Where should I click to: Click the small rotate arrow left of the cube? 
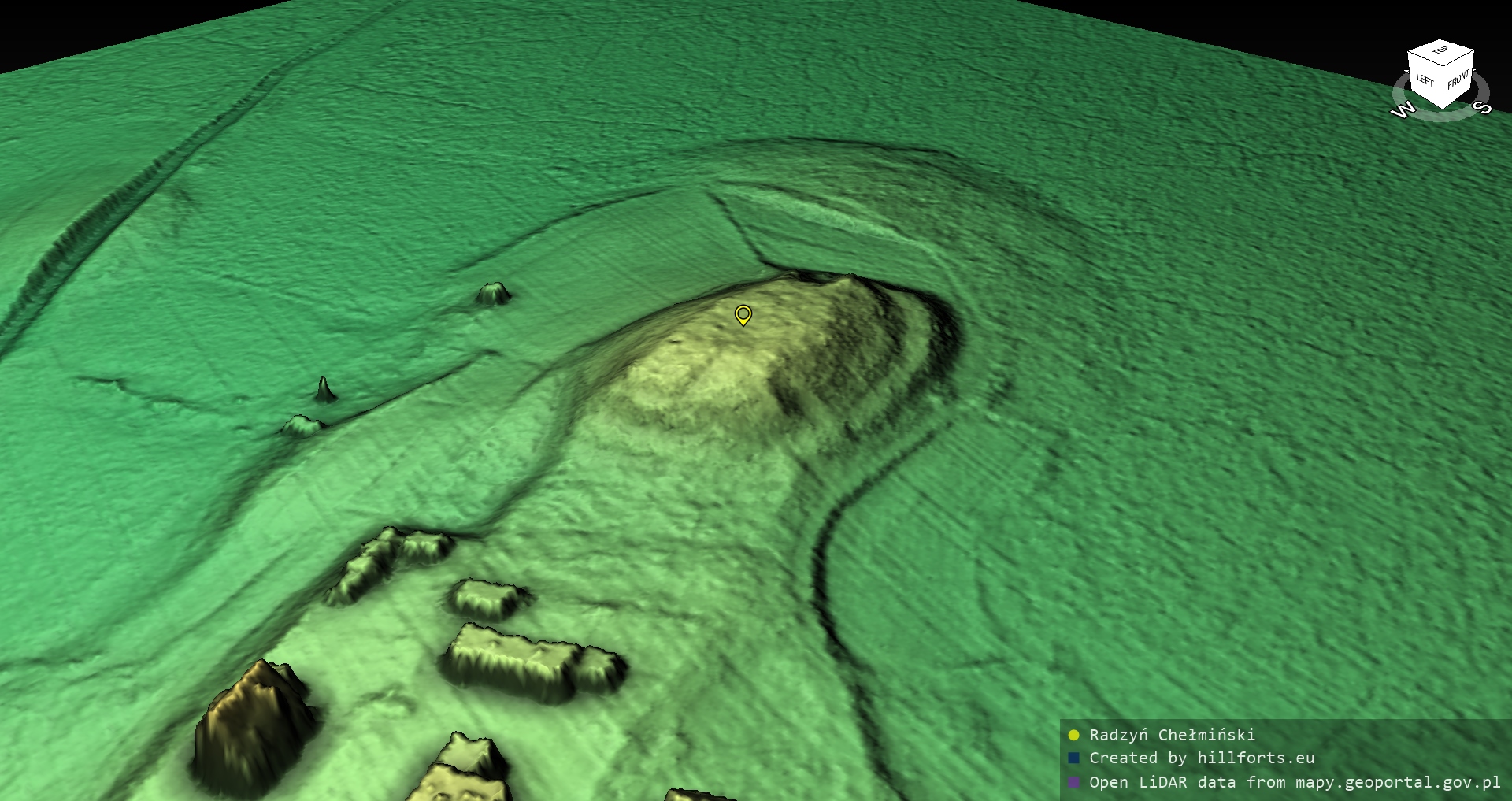(x=1408, y=72)
